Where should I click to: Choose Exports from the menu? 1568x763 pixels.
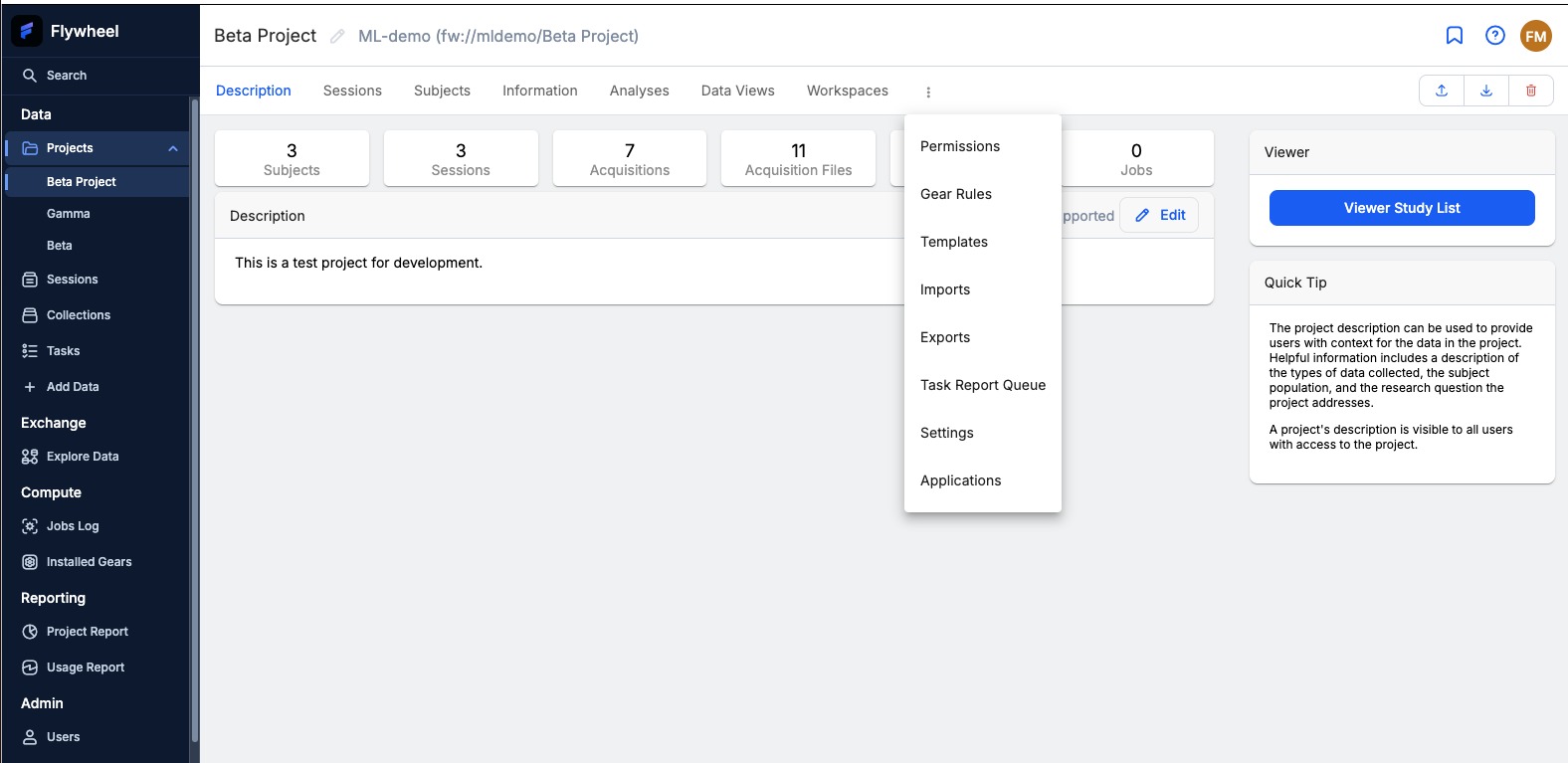(x=983, y=337)
